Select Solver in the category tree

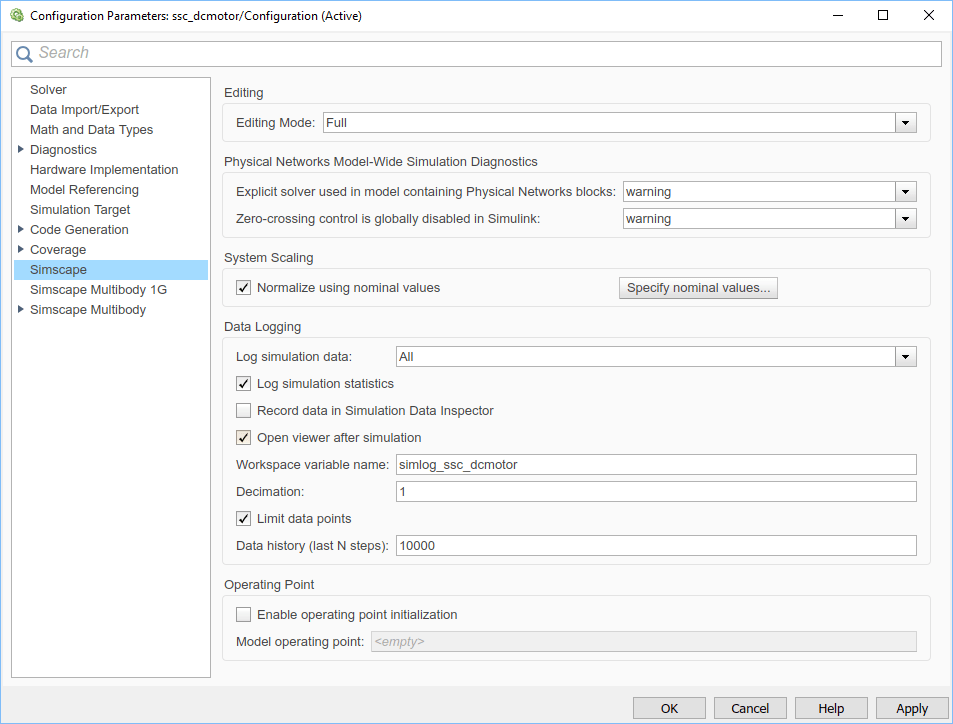click(48, 89)
